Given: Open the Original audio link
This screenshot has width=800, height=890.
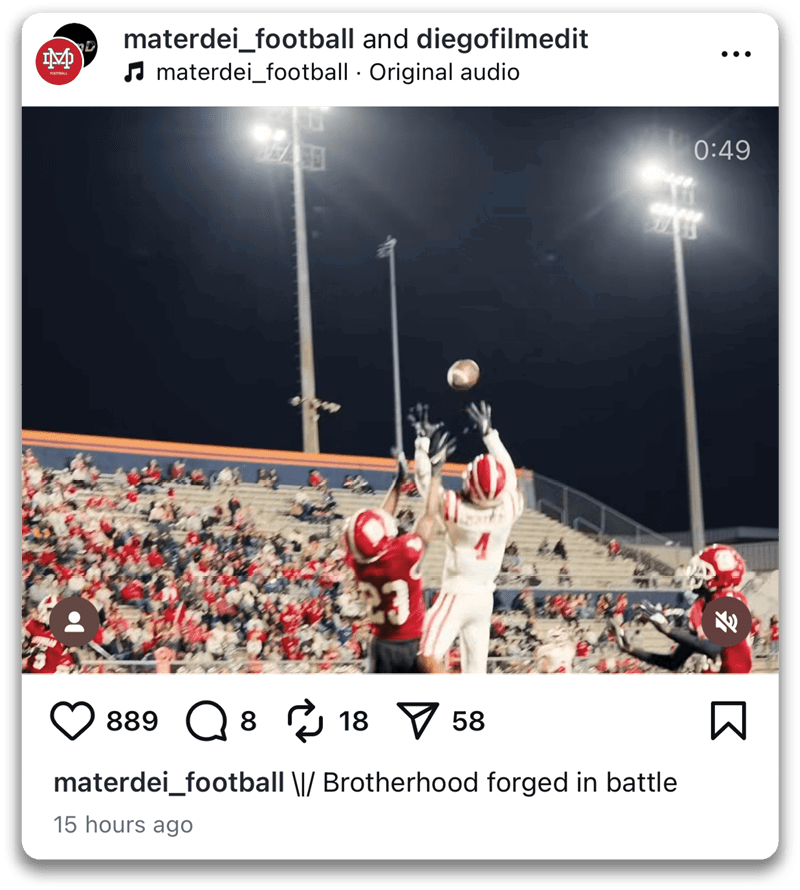Looking at the screenshot, I should pyautogui.click(x=444, y=73).
